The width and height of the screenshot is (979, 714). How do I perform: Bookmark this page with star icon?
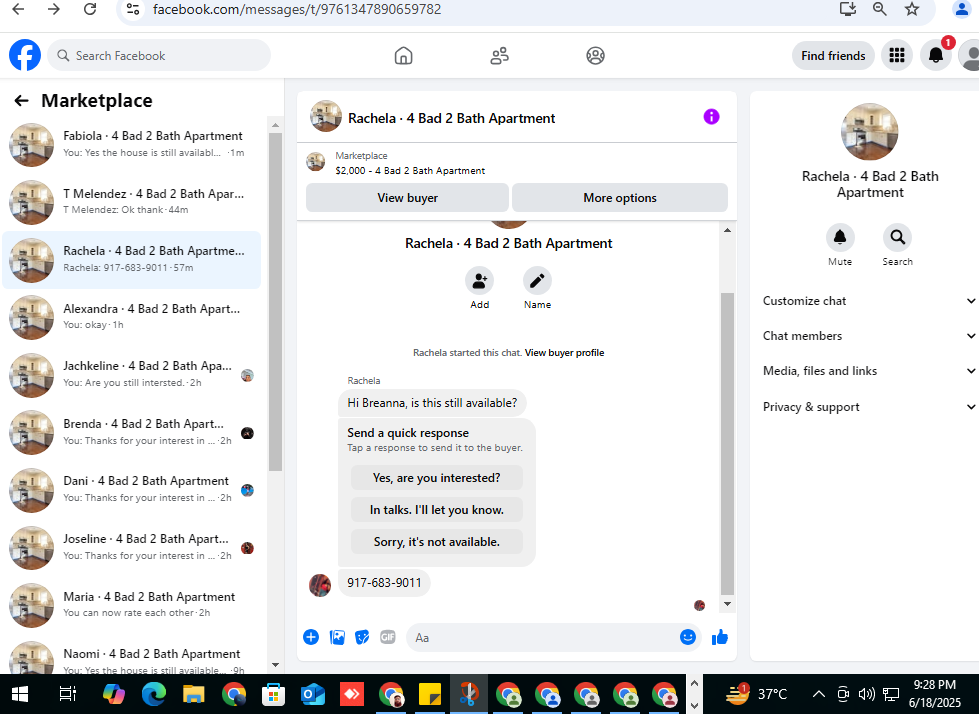tap(912, 9)
